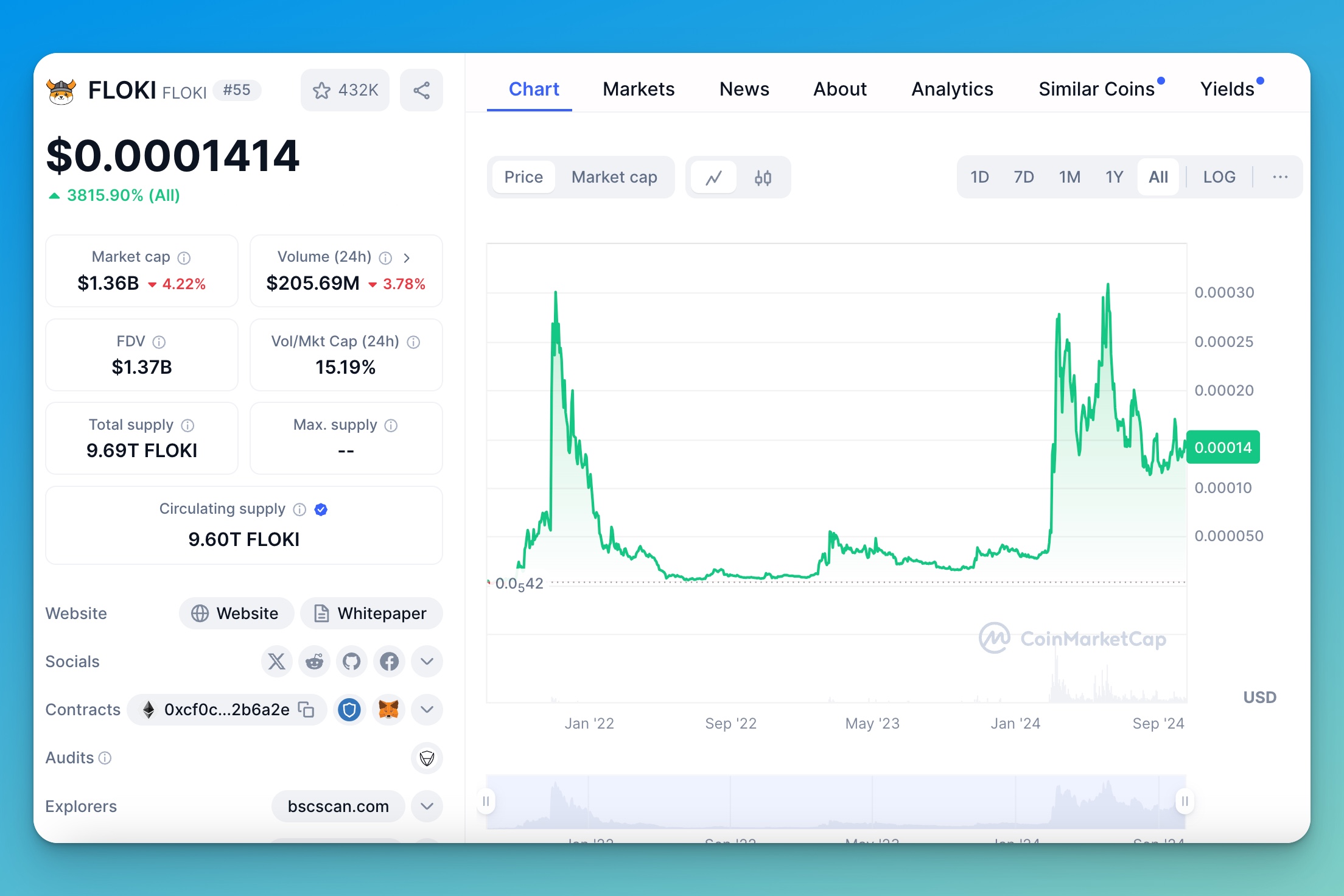
Task: Open the Yields tab
Action: 1227,89
